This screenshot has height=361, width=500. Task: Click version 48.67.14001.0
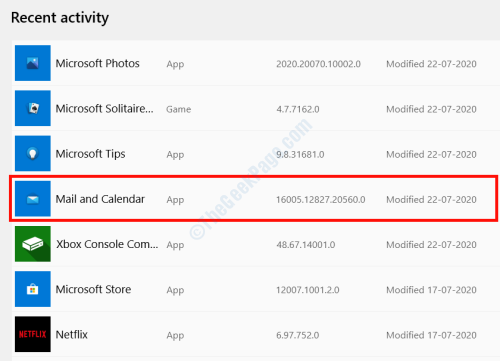(x=306, y=245)
